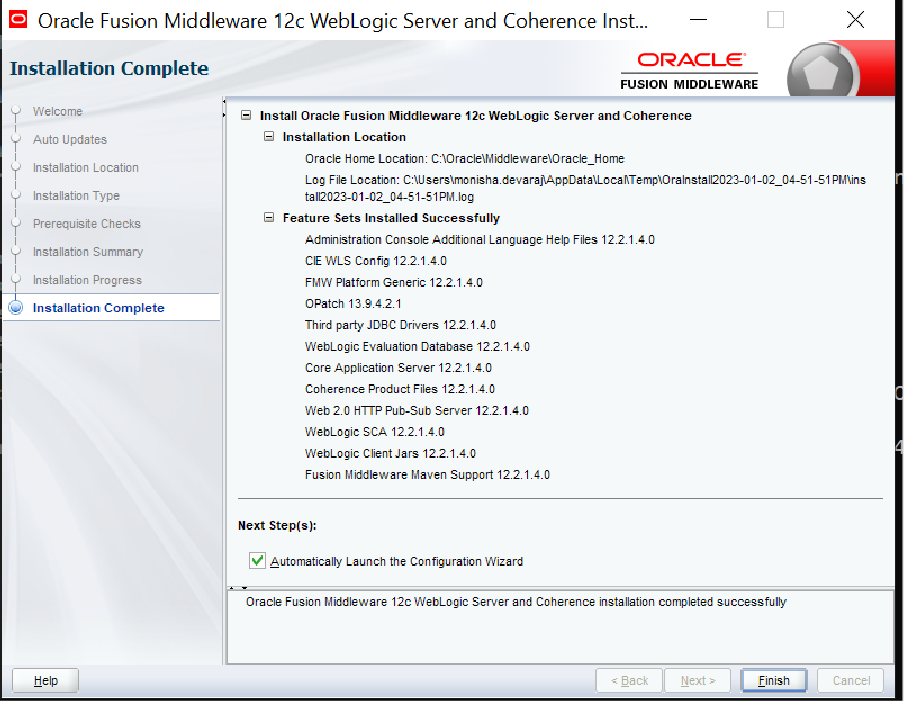
Task: Click the Oracle logo icon in title bar
Action: pyautogui.click(x=19, y=20)
